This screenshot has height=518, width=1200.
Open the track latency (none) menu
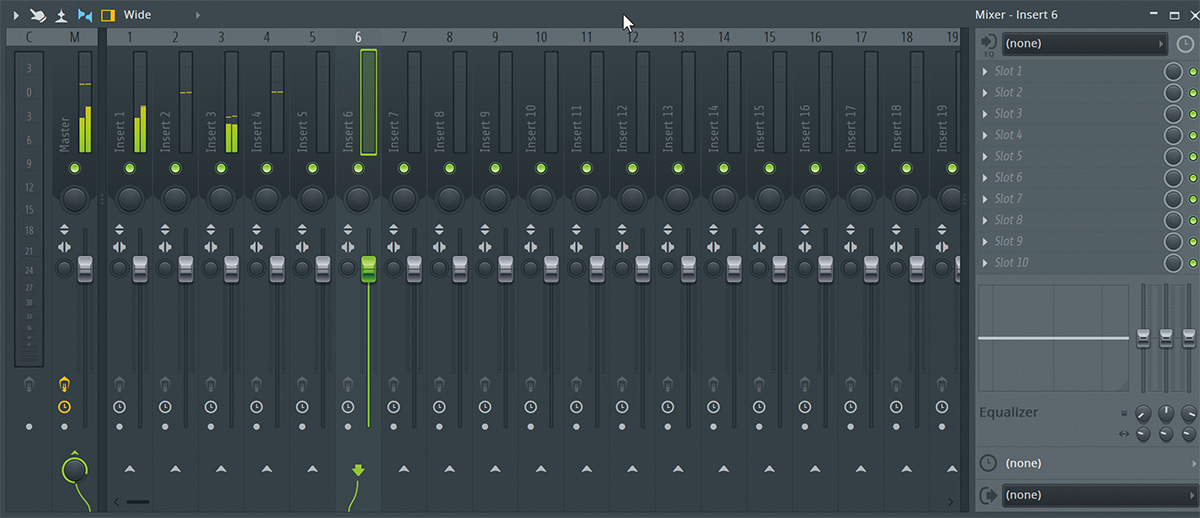[x=1098, y=463]
